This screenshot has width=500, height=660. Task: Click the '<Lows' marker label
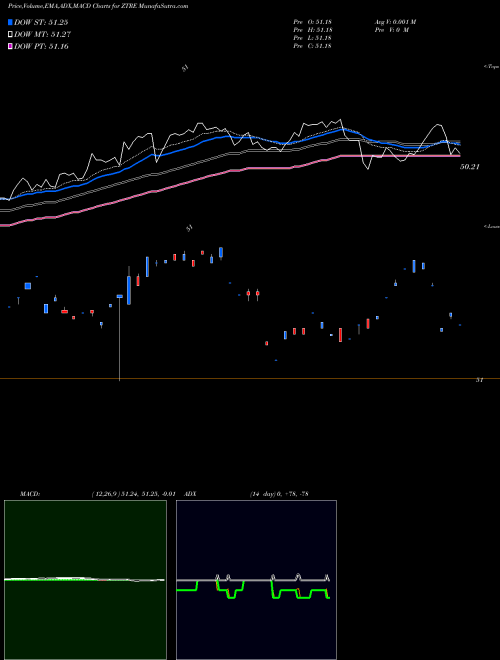[492, 226]
